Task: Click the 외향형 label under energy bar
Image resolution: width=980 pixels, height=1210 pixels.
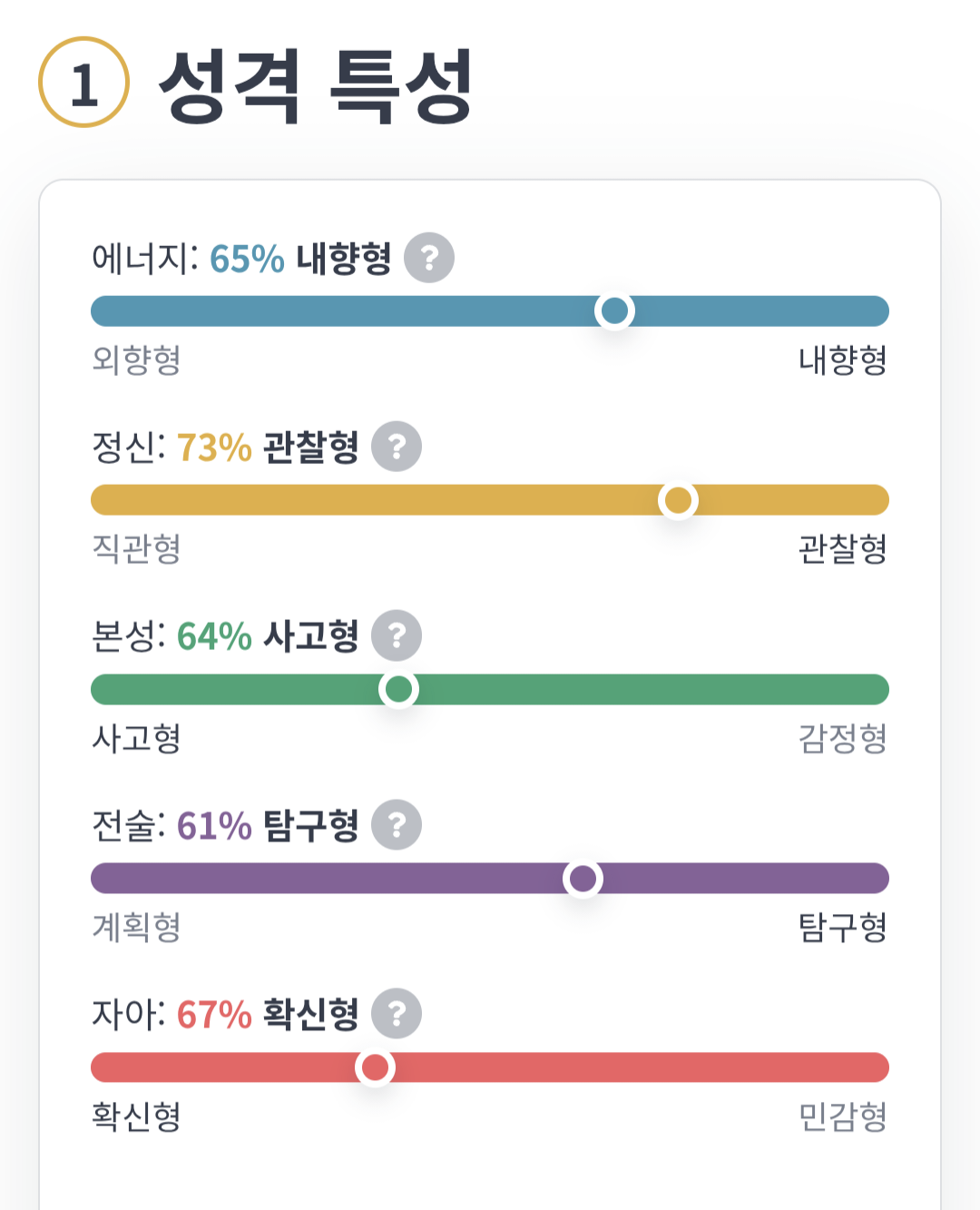Action: tap(136, 360)
